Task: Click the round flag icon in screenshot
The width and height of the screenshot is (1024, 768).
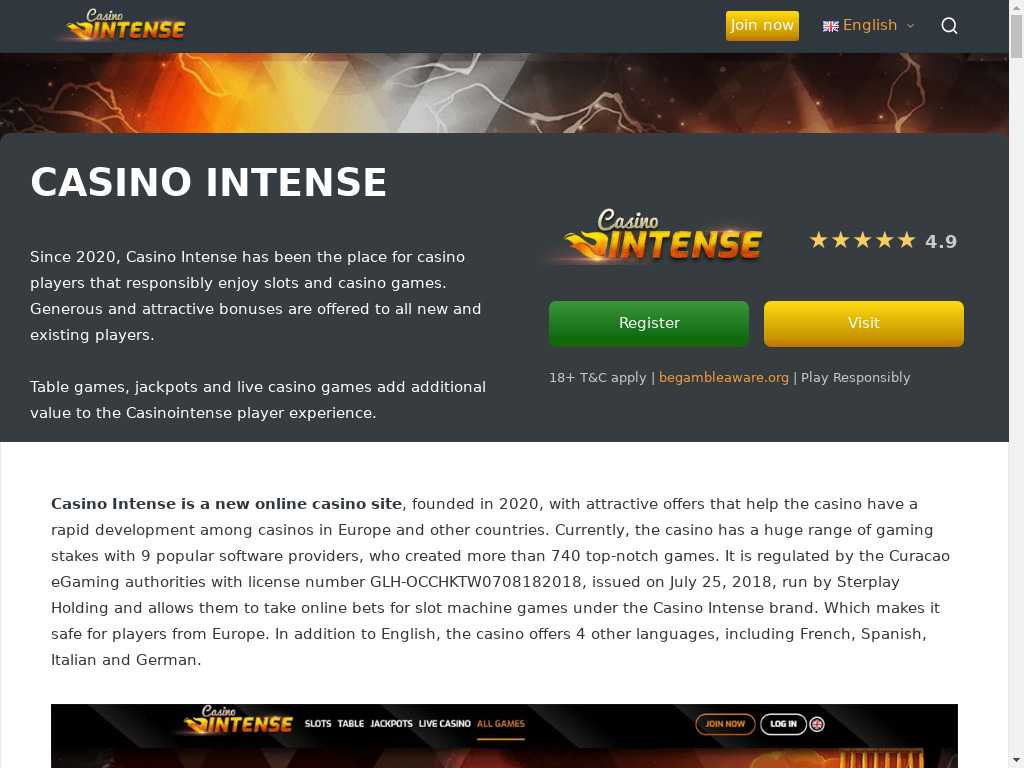Action: click(817, 724)
